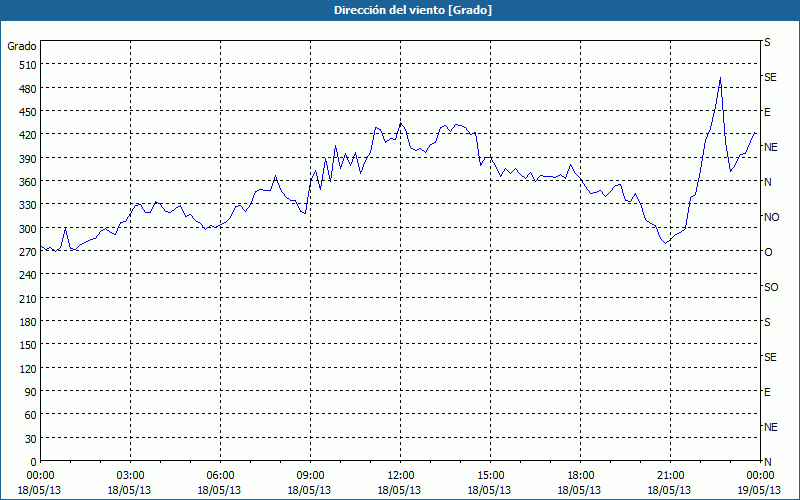Select the 30 degree axis label
Viewport: 800px width, 500px height.
coord(31,439)
